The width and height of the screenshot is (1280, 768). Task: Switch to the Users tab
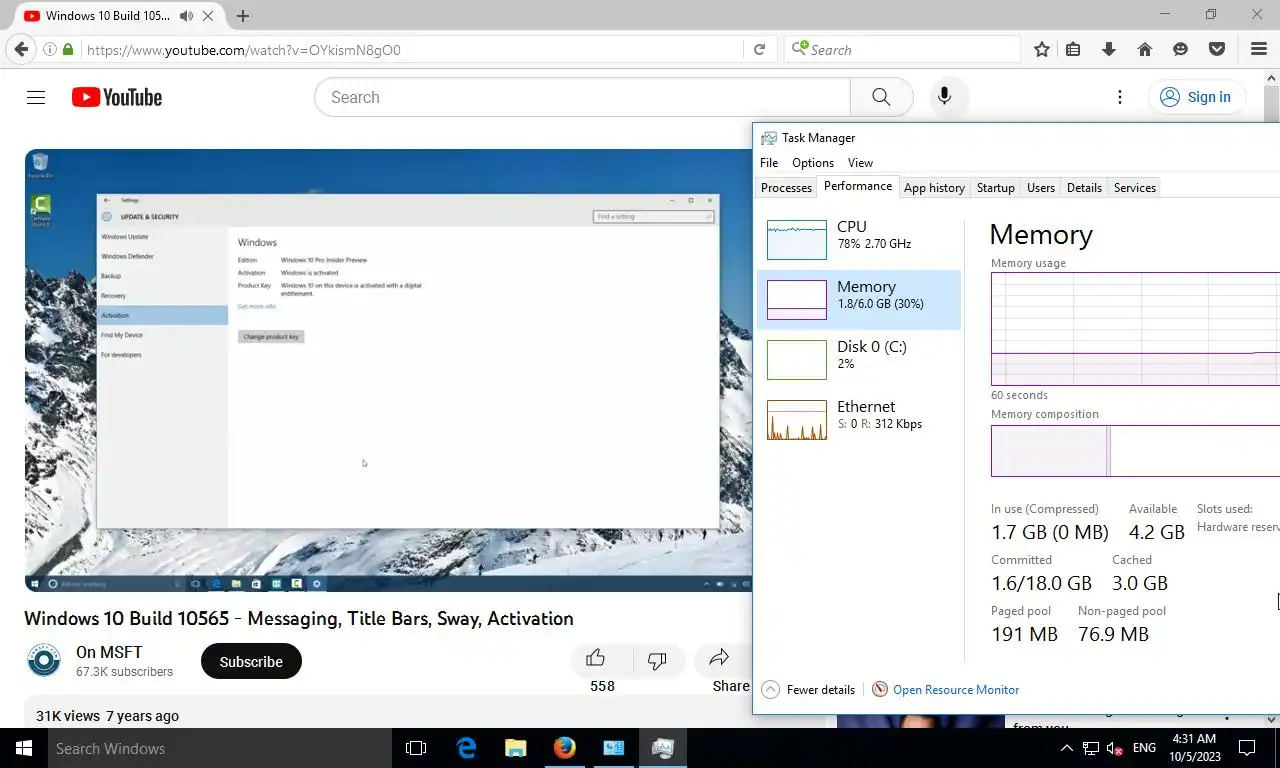pyautogui.click(x=1041, y=188)
